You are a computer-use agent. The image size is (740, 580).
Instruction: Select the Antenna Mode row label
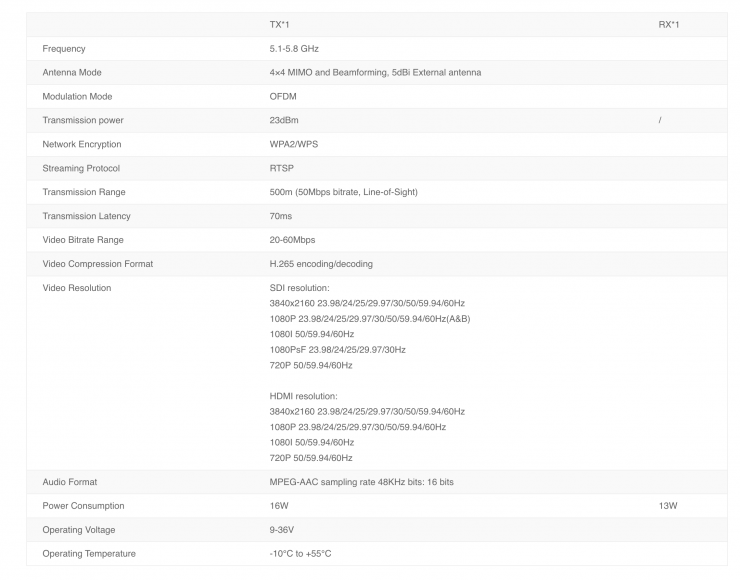(72, 72)
